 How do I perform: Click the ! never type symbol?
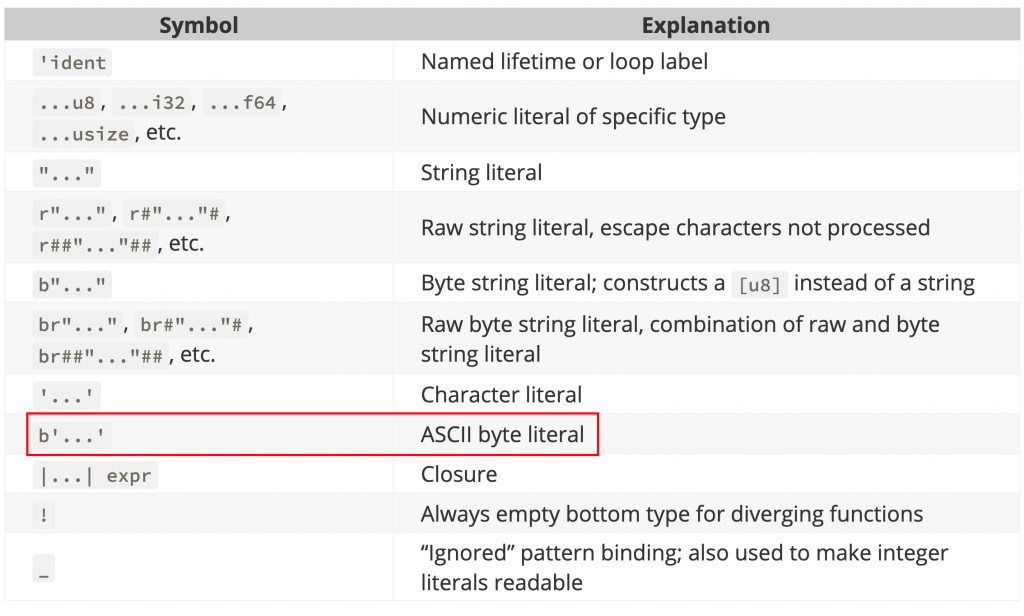point(44,516)
